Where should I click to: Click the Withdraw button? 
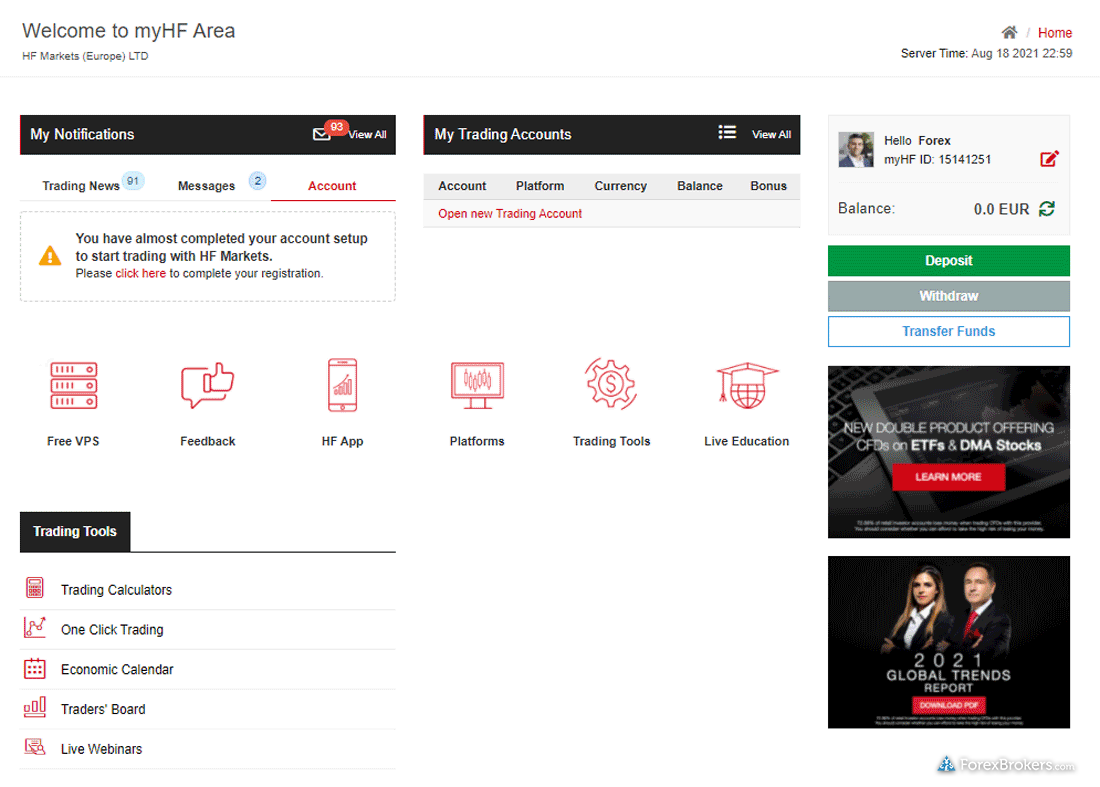tap(948, 296)
